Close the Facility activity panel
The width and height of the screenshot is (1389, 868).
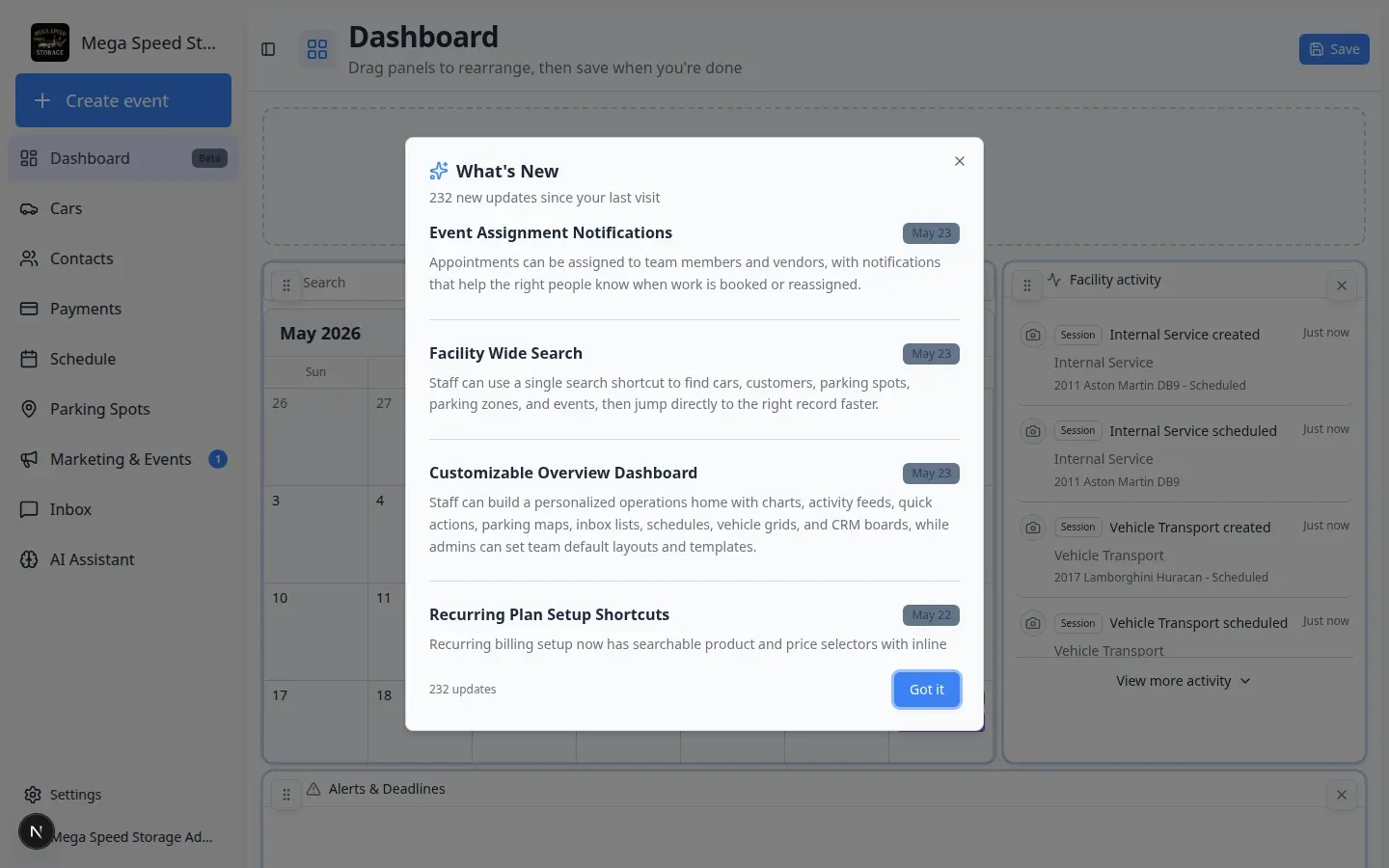point(1342,285)
